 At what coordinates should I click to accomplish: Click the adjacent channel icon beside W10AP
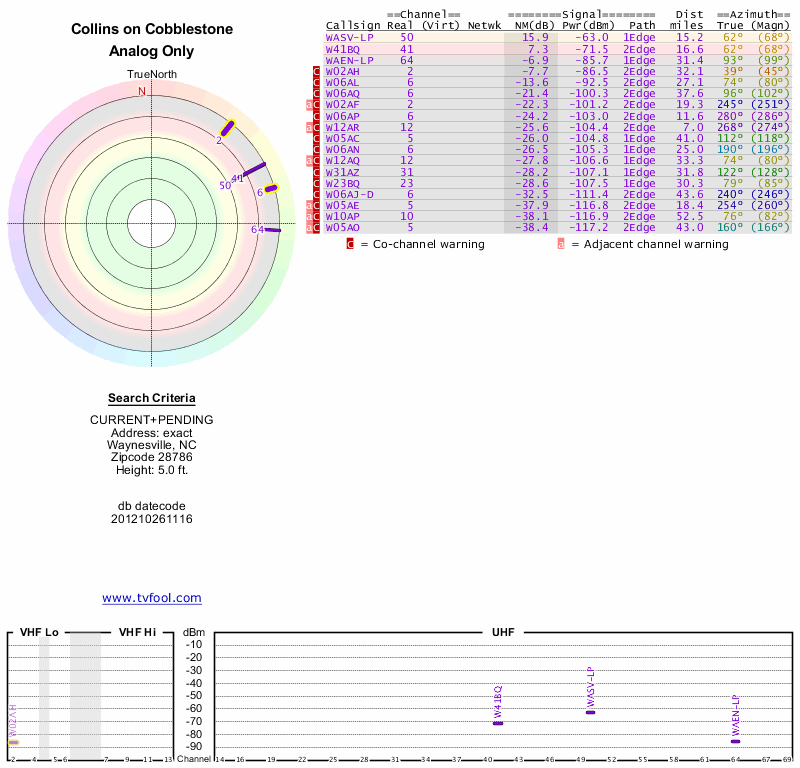(x=309, y=216)
